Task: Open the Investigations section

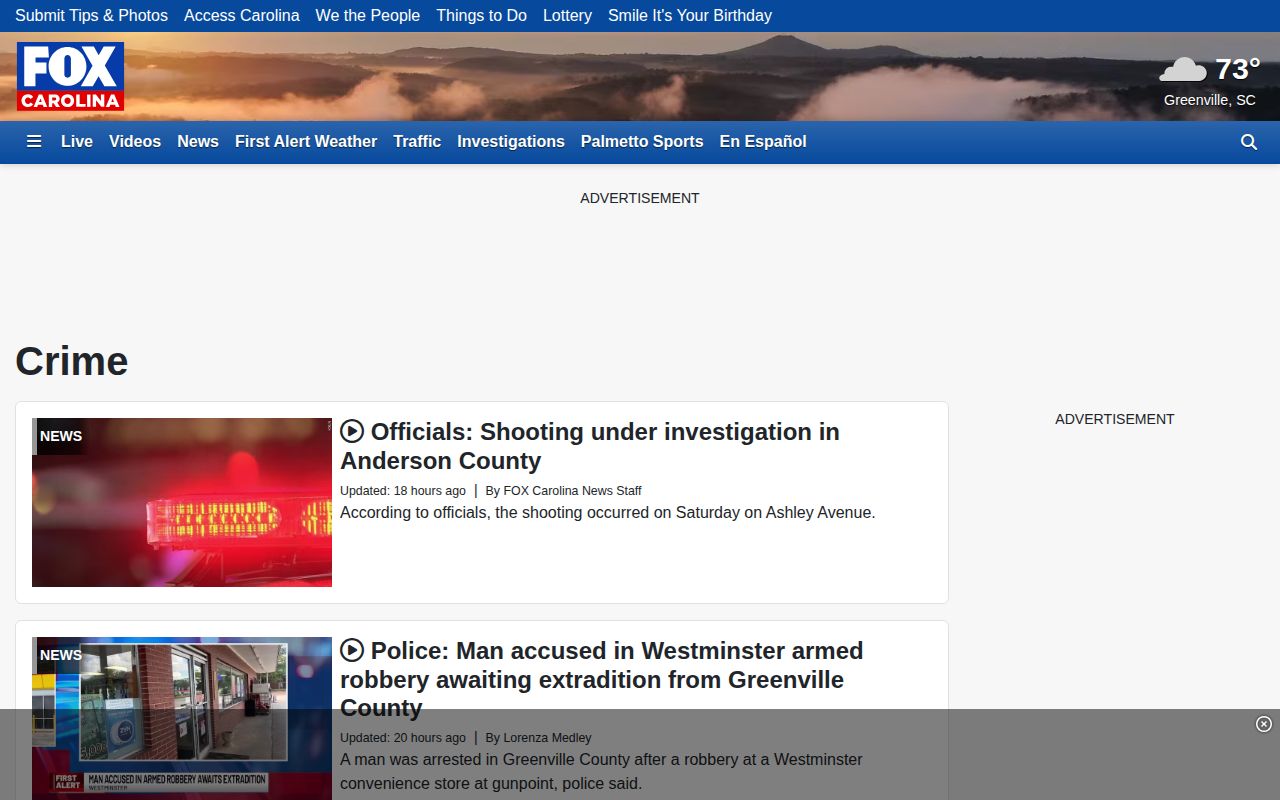Action: click(511, 142)
